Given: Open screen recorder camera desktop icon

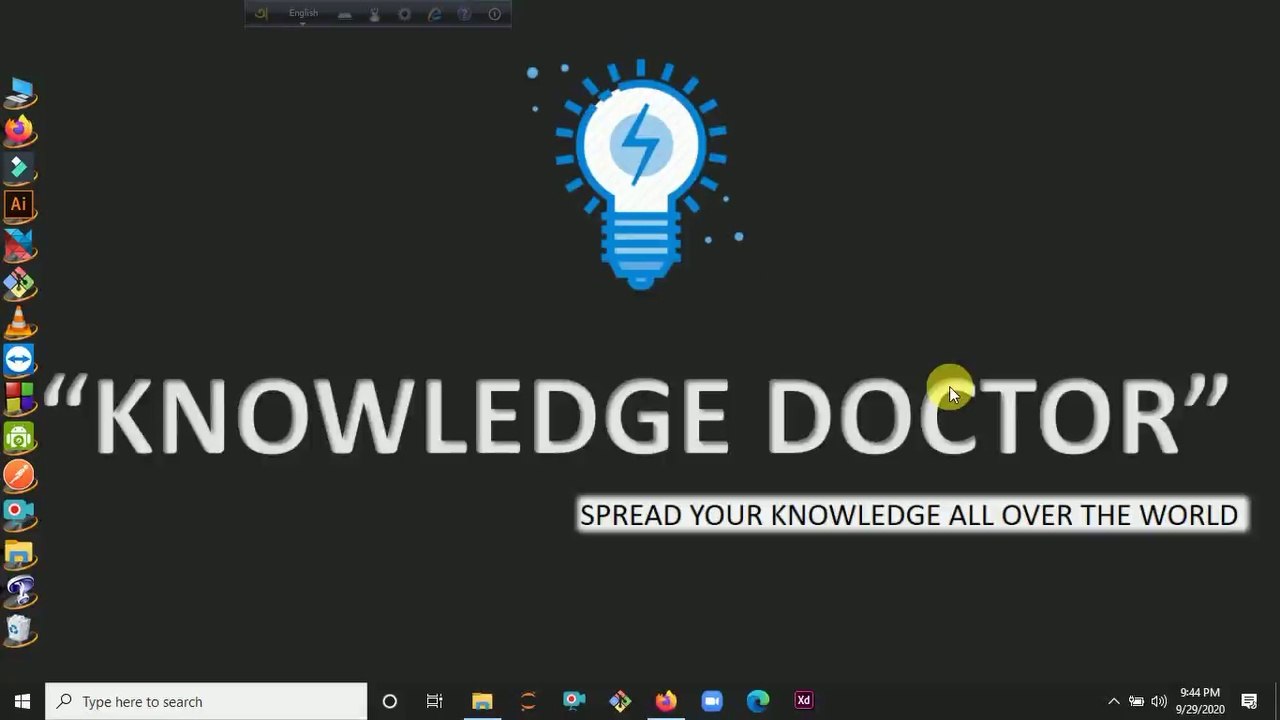Looking at the screenshot, I should click(x=19, y=514).
